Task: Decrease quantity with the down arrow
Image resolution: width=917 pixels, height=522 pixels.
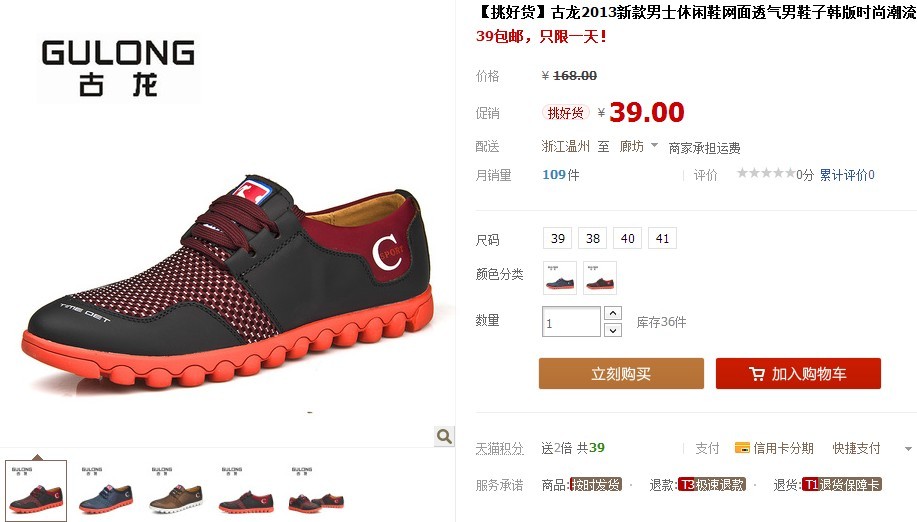Action: pos(612,330)
